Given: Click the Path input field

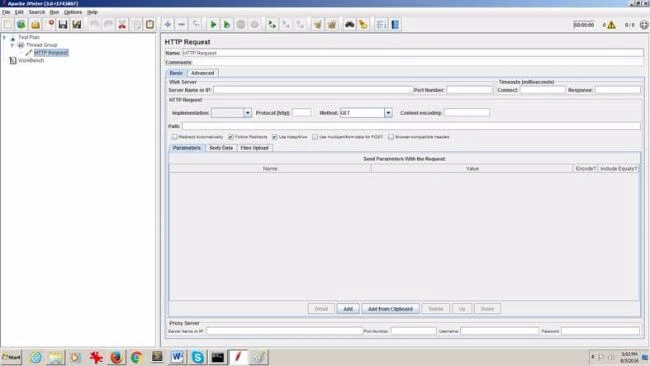Looking at the screenshot, I should 411,126.
